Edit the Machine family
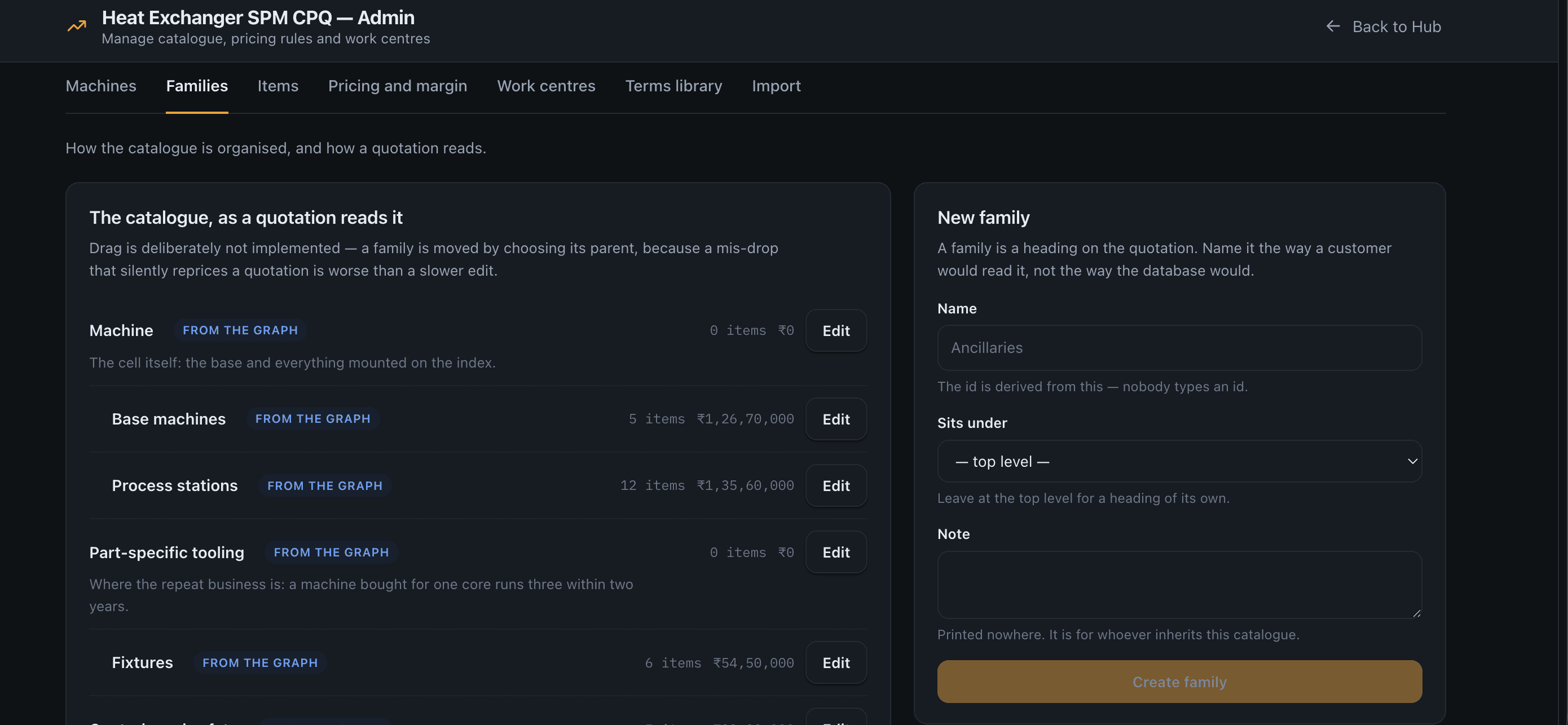1568x725 pixels. (836, 330)
